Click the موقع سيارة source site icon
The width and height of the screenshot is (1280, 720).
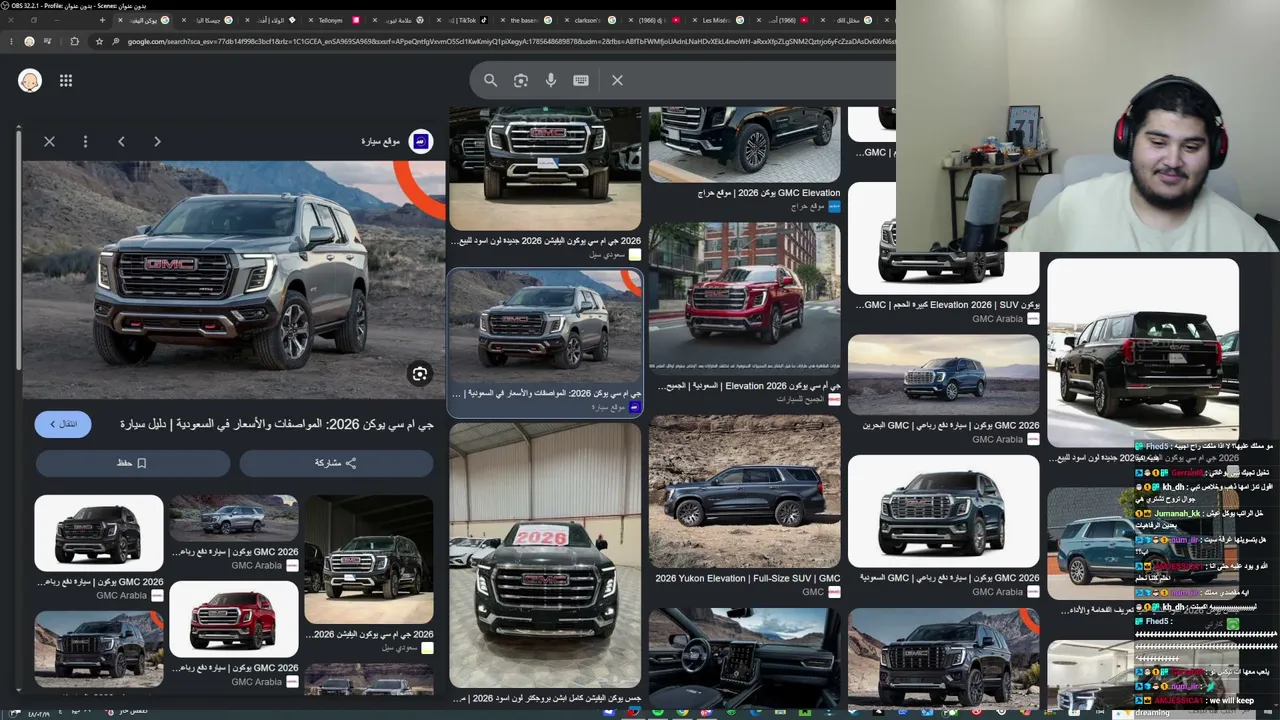click(x=421, y=142)
